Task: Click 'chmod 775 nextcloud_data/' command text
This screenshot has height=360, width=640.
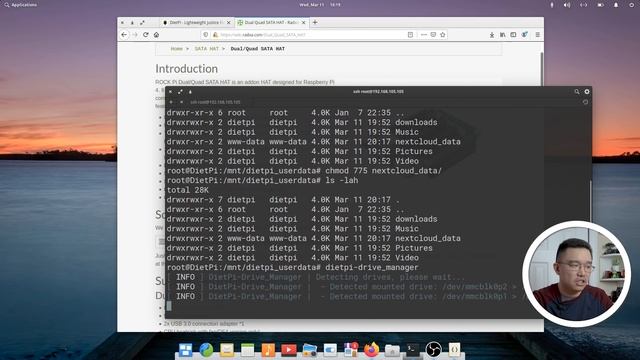Action: pyautogui.click(x=384, y=171)
